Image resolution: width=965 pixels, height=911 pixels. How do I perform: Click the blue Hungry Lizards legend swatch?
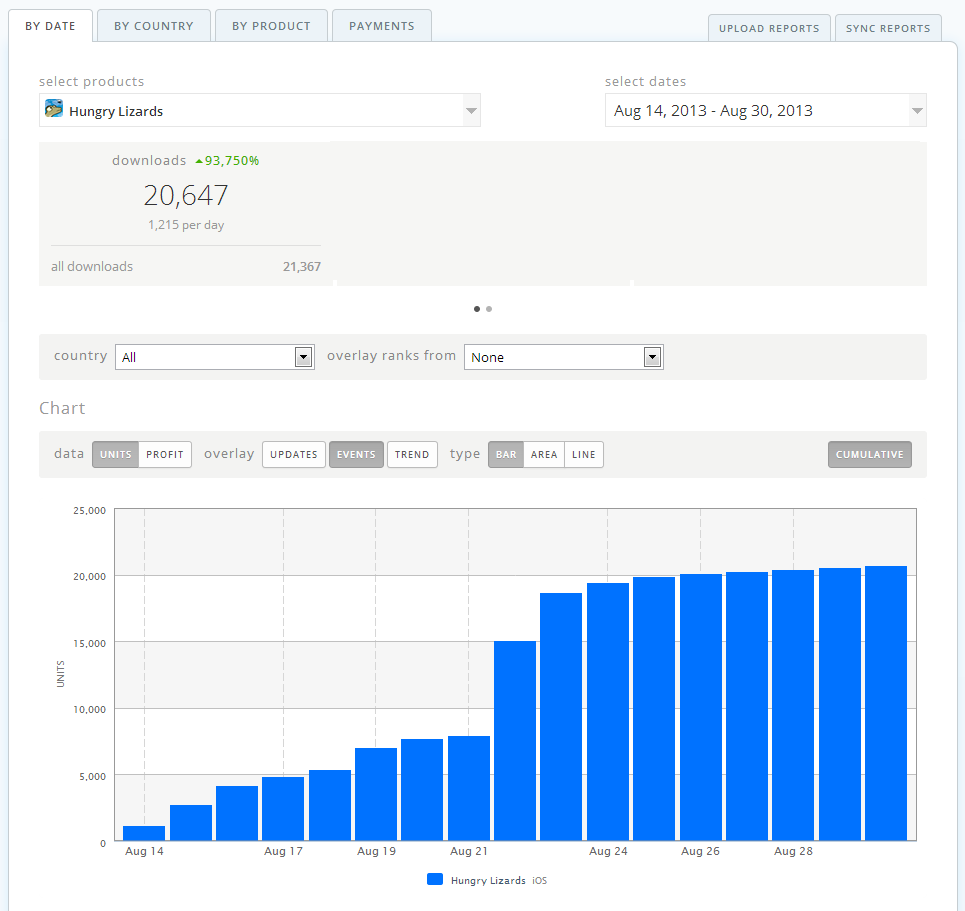point(434,879)
